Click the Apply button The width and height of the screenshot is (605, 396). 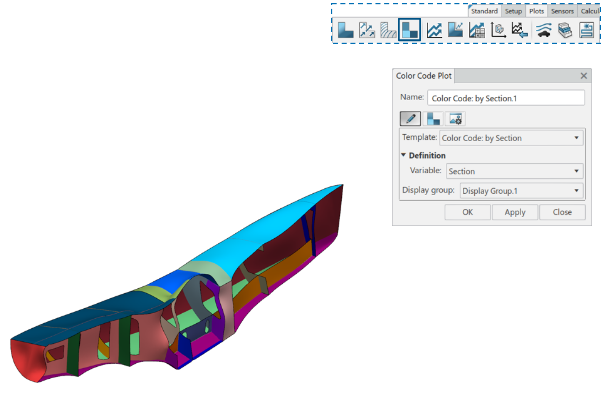tap(515, 212)
